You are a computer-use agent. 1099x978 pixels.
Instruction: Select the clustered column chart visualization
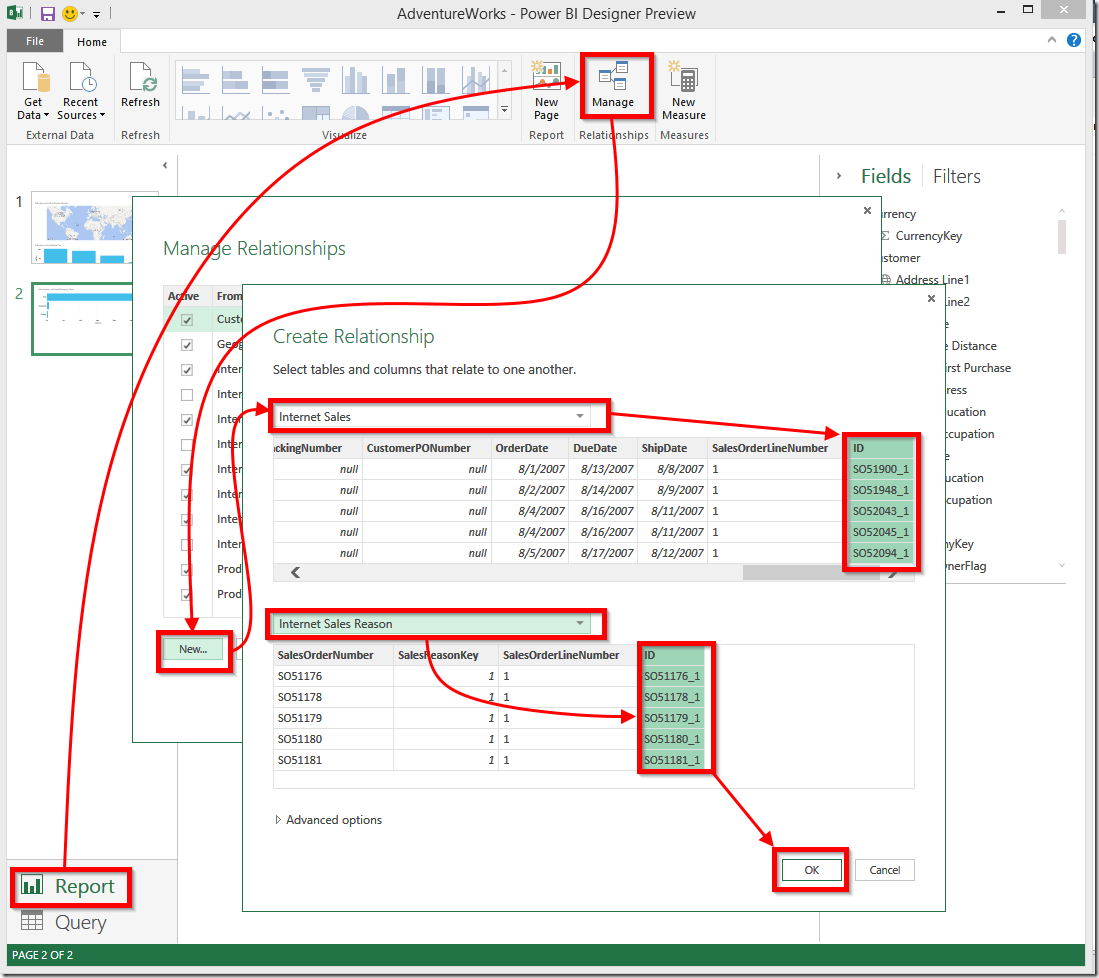[x=355, y=81]
